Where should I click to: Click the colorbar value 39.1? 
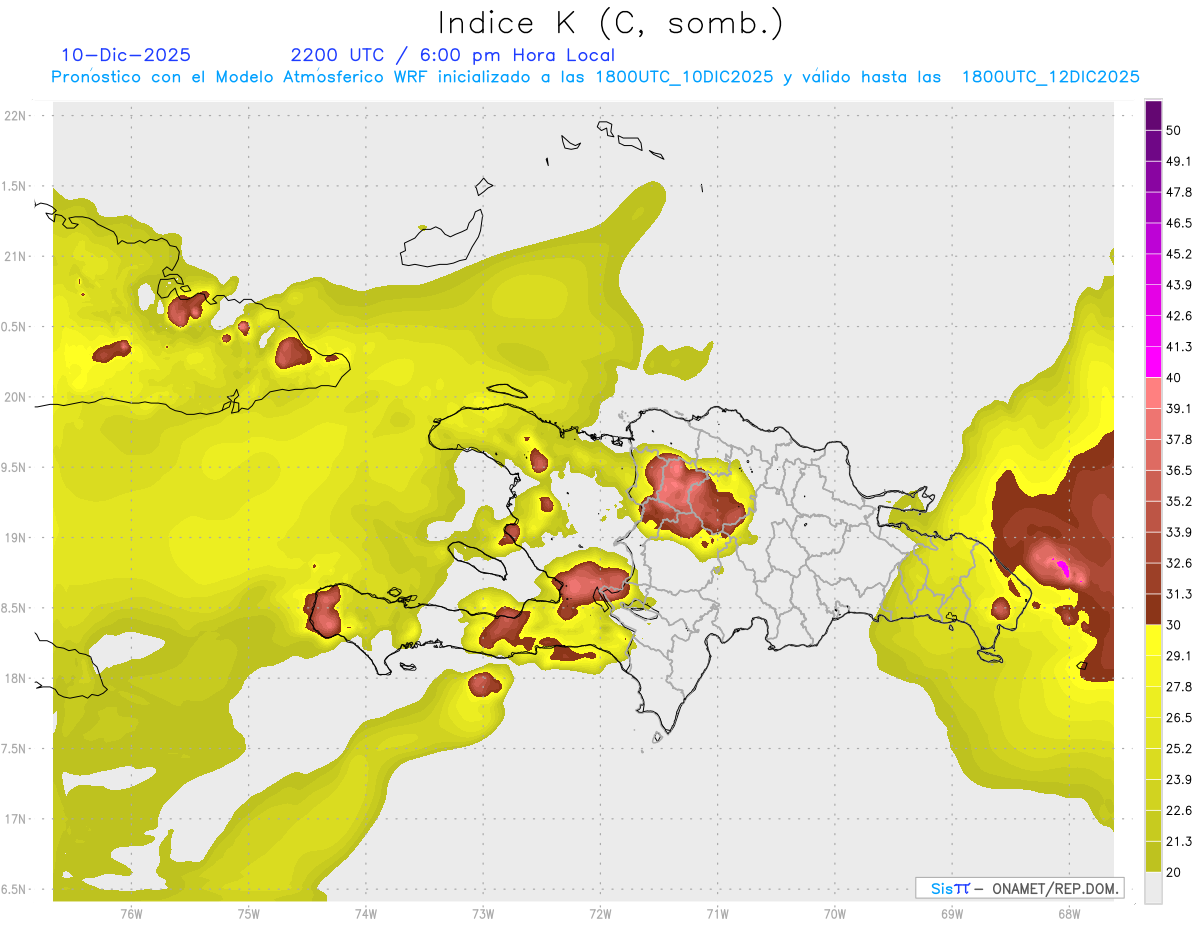click(x=1179, y=409)
